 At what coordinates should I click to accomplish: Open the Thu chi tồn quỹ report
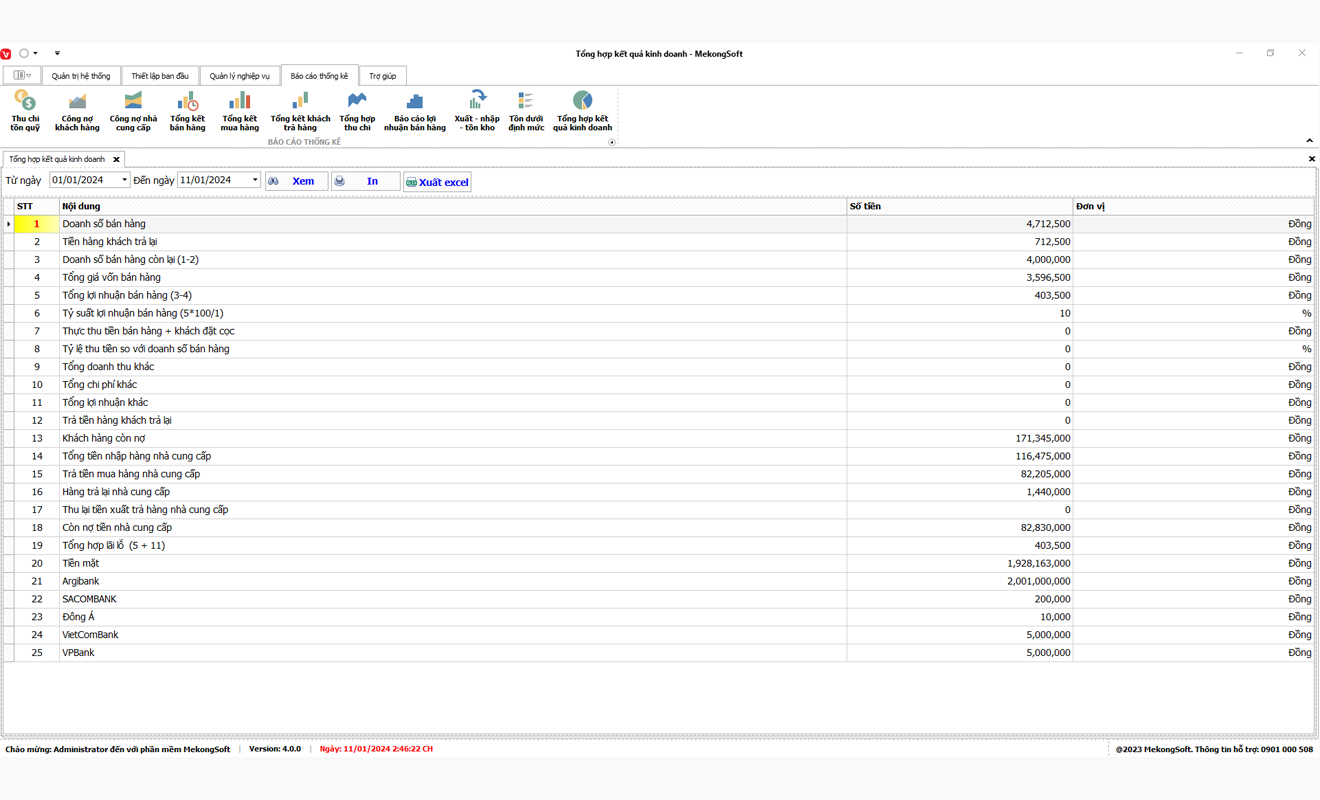tap(25, 110)
